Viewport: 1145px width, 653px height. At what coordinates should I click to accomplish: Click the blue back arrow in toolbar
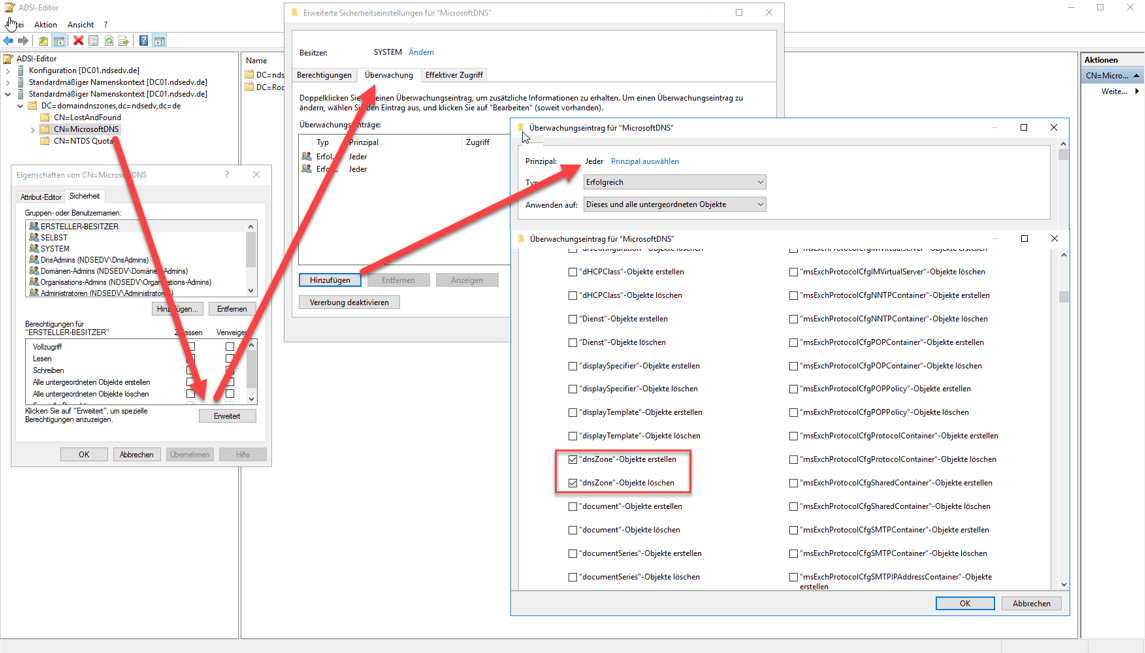click(8, 41)
